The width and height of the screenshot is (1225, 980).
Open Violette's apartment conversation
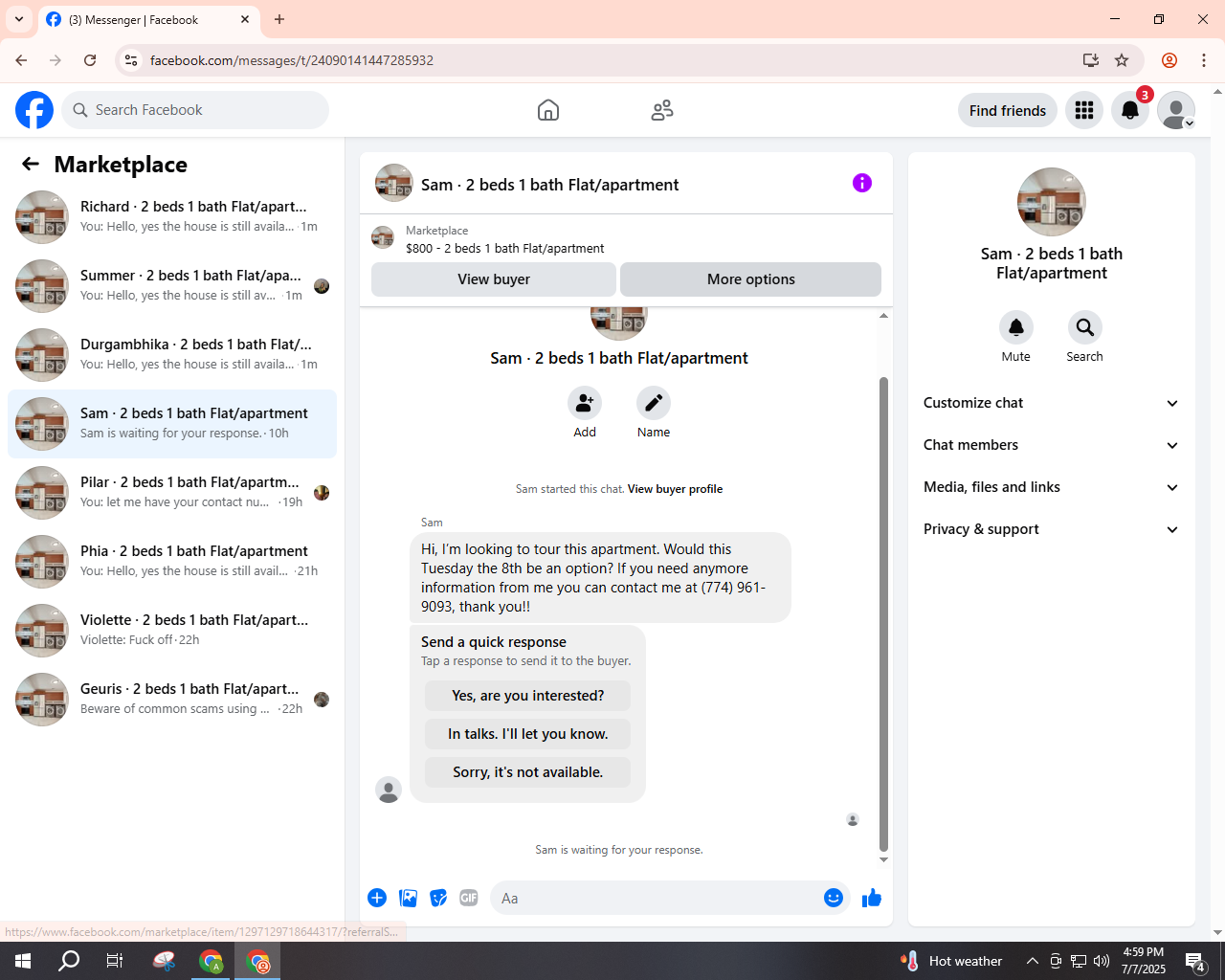click(x=172, y=631)
